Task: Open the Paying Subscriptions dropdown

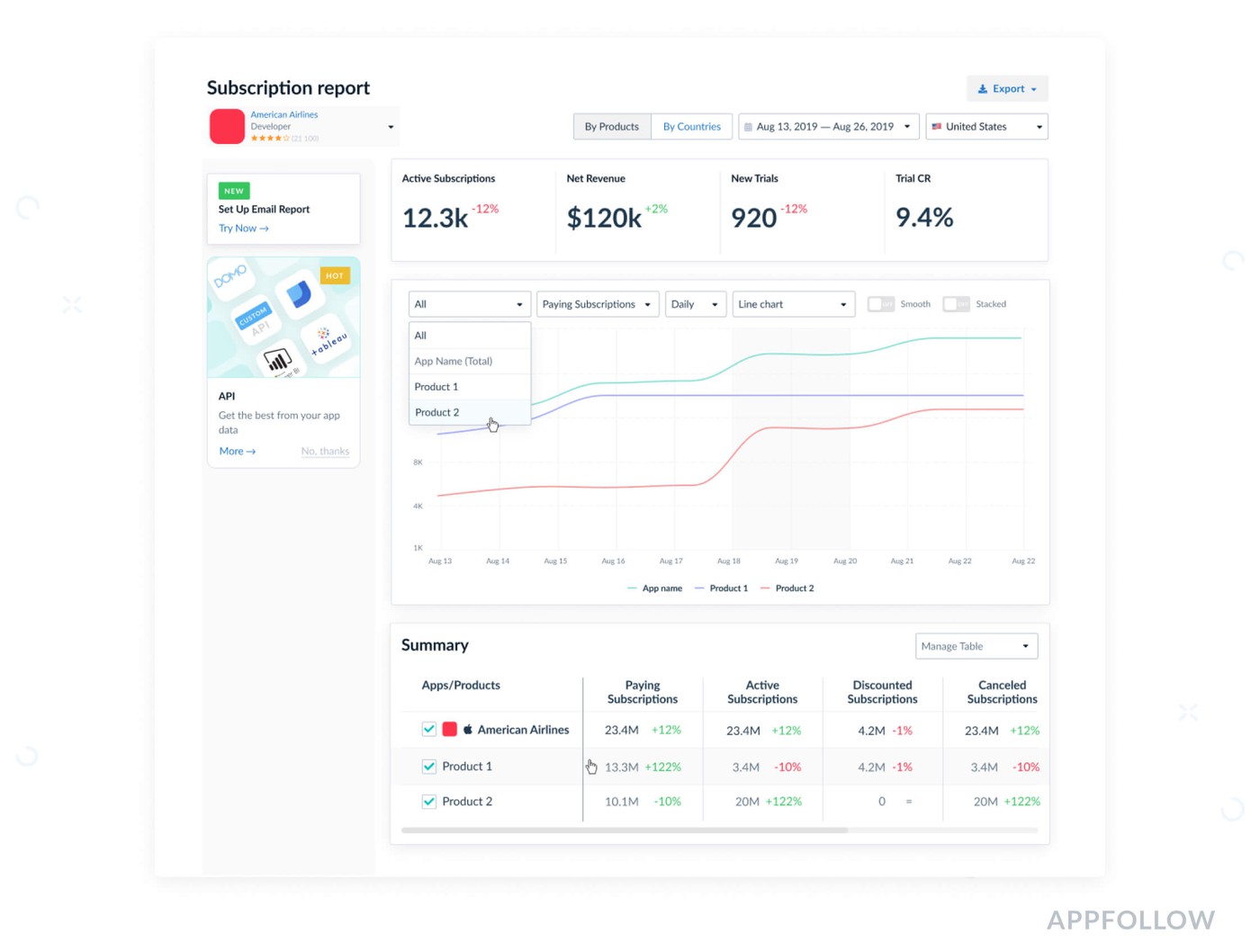Action: 598,304
